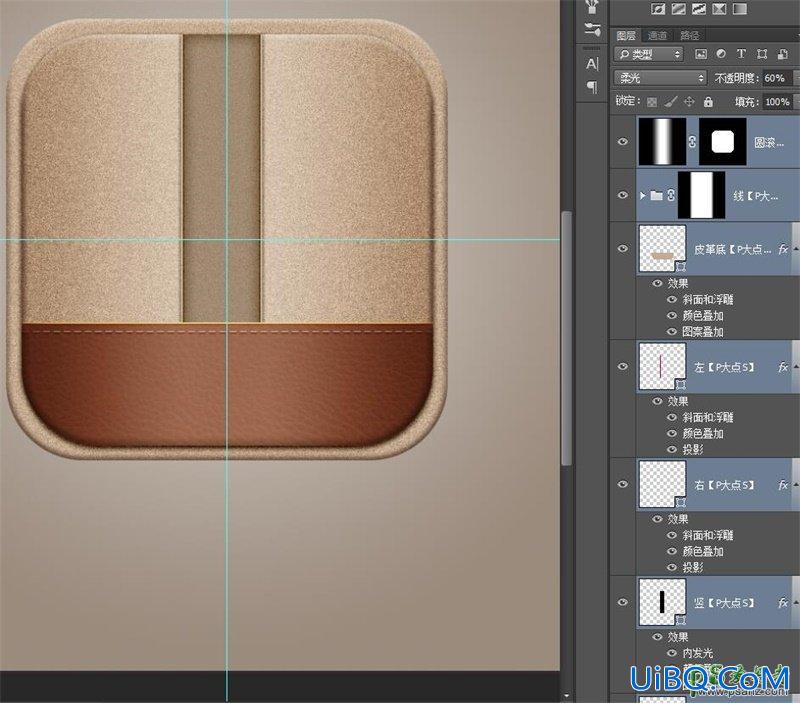Filter layers by text type (T icon)
The height and width of the screenshot is (703, 800).
point(741,54)
